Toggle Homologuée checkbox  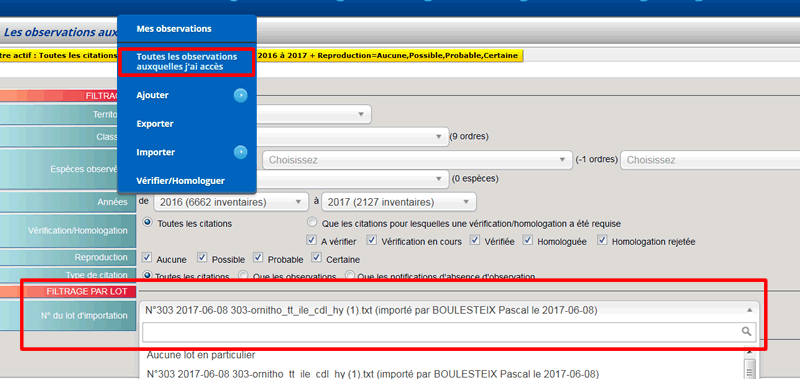[x=528, y=240]
